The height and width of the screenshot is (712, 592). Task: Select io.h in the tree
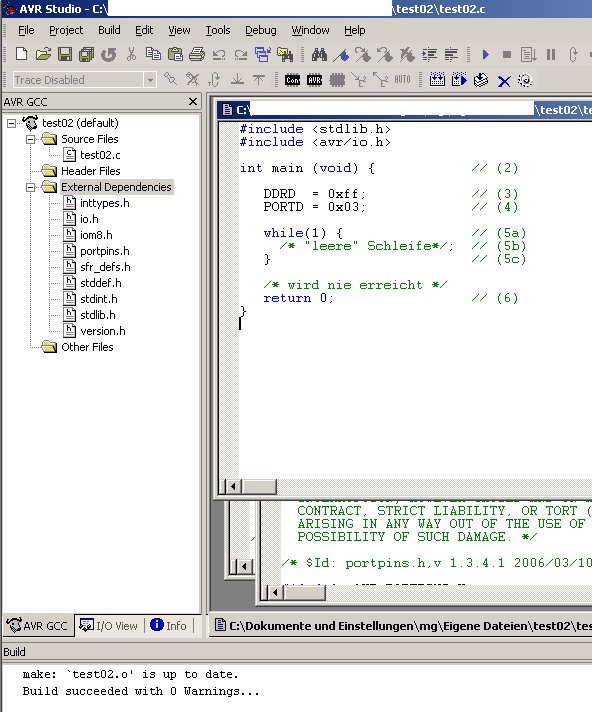(x=81, y=219)
